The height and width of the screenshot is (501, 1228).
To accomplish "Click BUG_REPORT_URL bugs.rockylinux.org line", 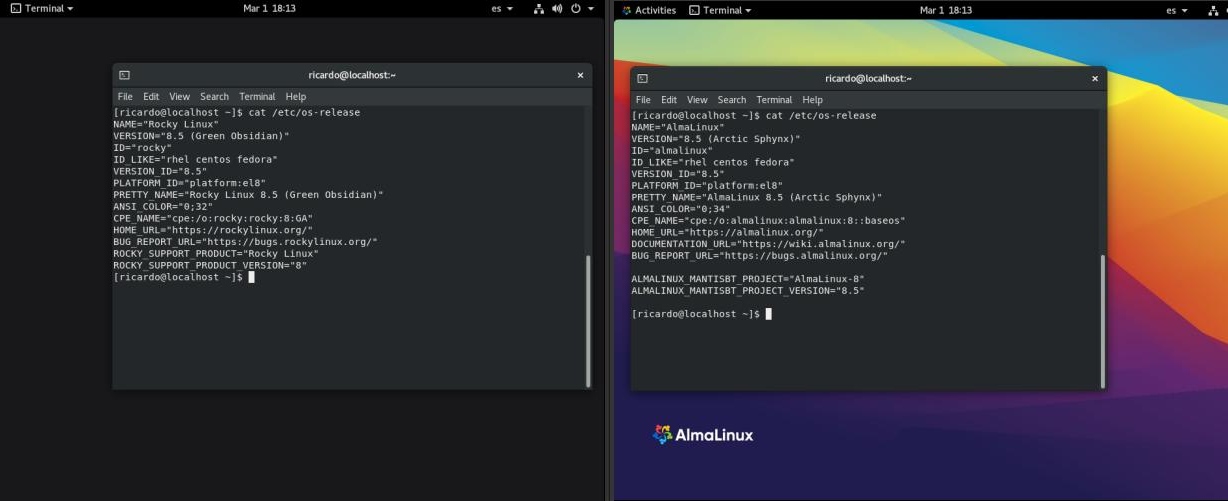I will point(245,242).
